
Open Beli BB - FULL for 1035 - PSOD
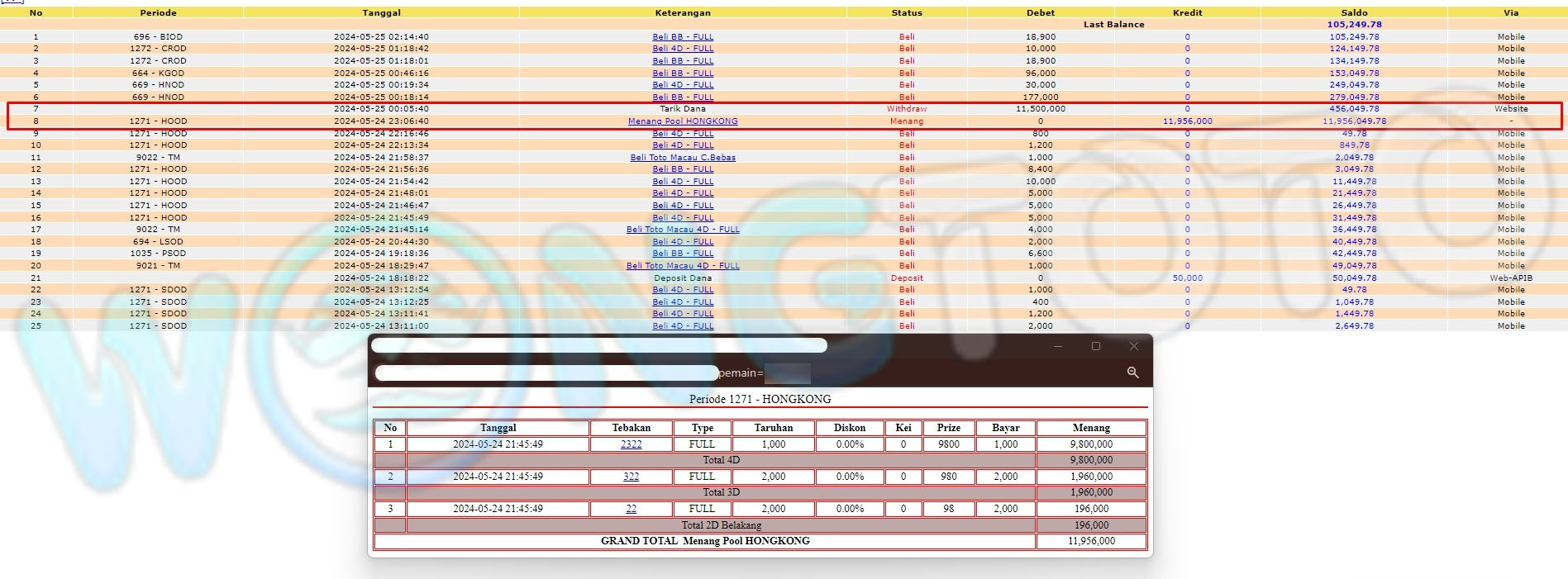point(682,254)
